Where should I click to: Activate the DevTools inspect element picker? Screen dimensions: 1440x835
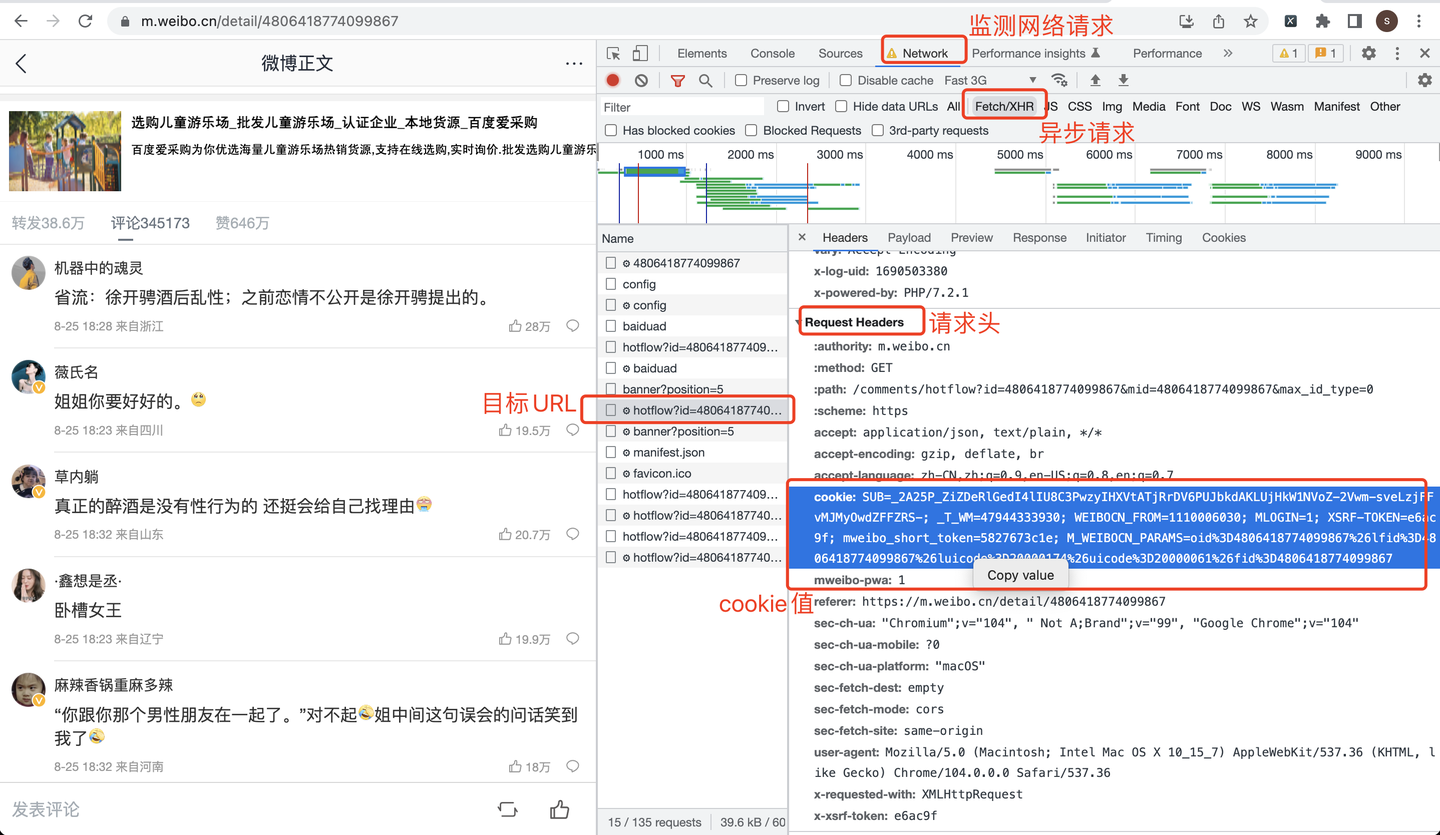coord(613,53)
